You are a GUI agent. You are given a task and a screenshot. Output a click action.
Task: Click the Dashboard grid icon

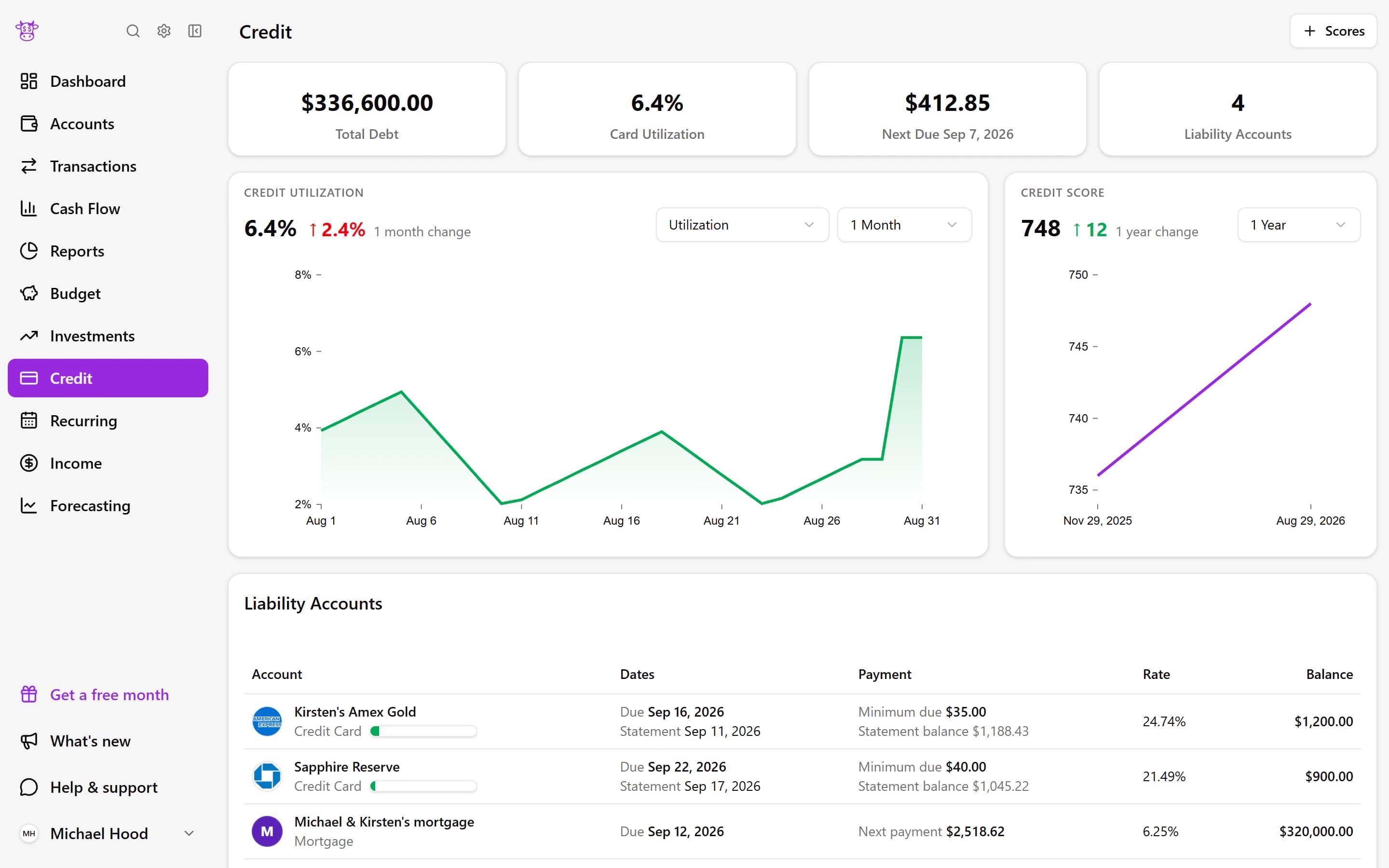click(x=29, y=81)
